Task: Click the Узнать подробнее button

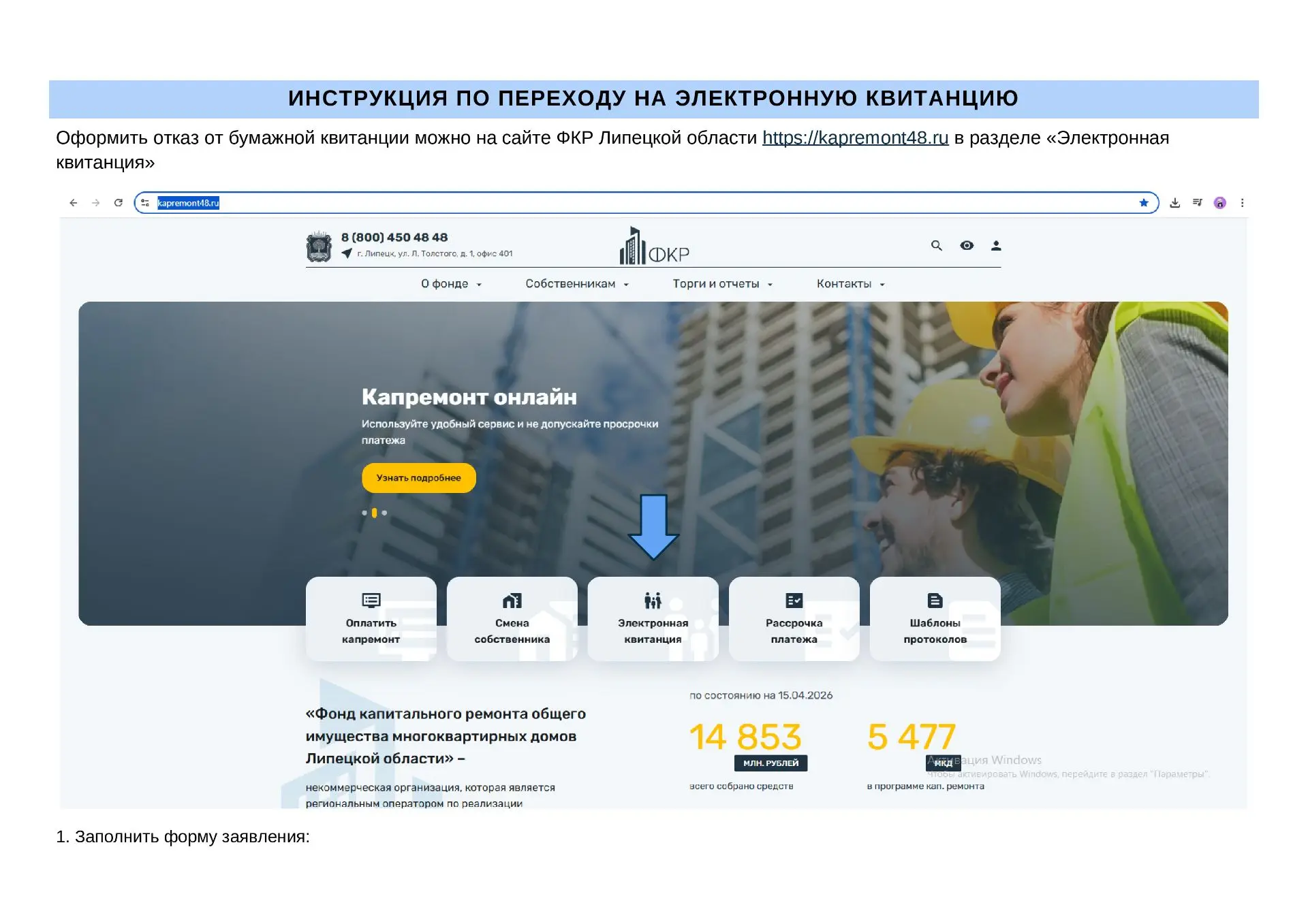Action: tap(419, 478)
